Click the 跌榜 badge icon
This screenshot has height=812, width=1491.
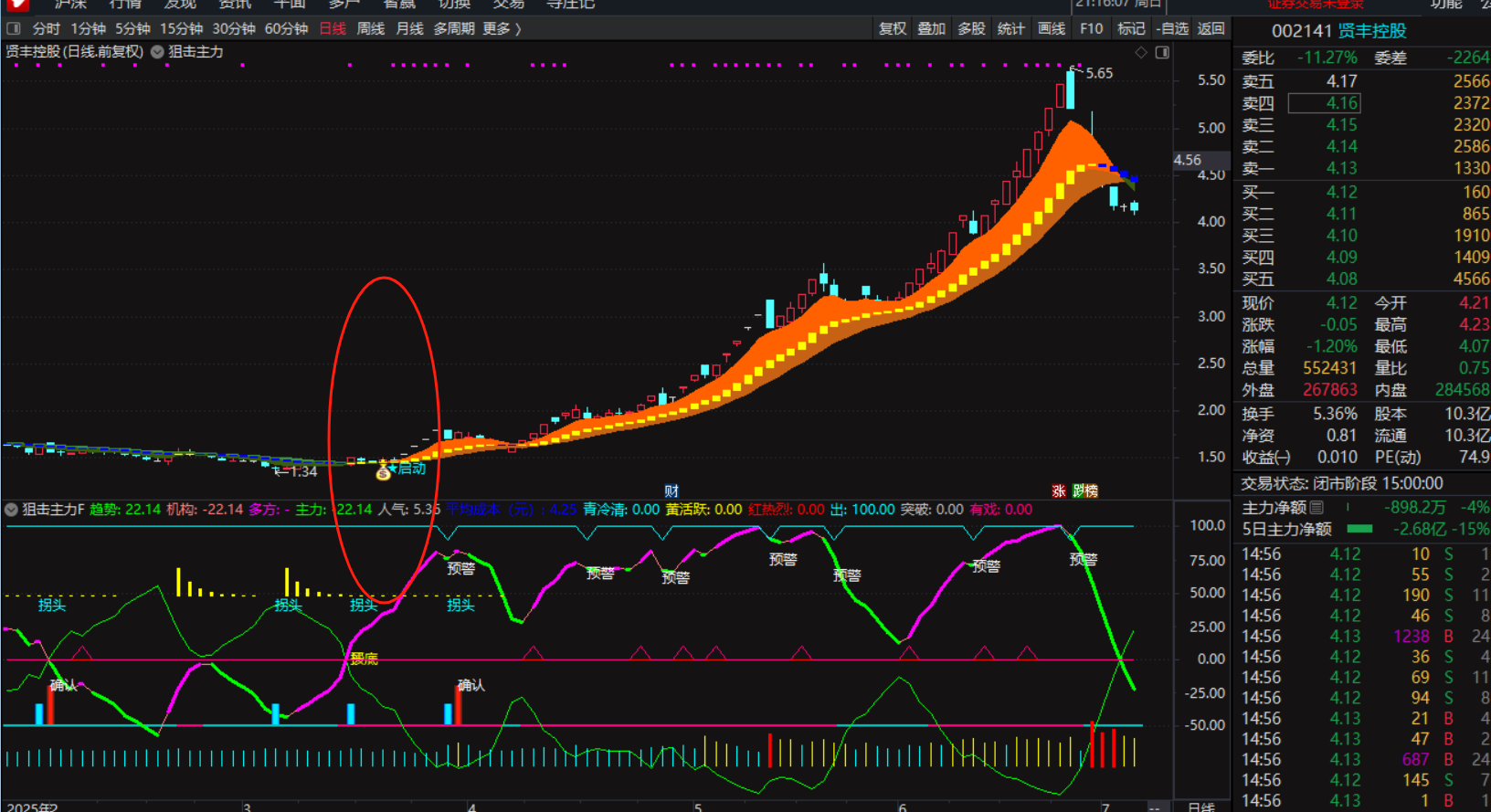(1085, 490)
